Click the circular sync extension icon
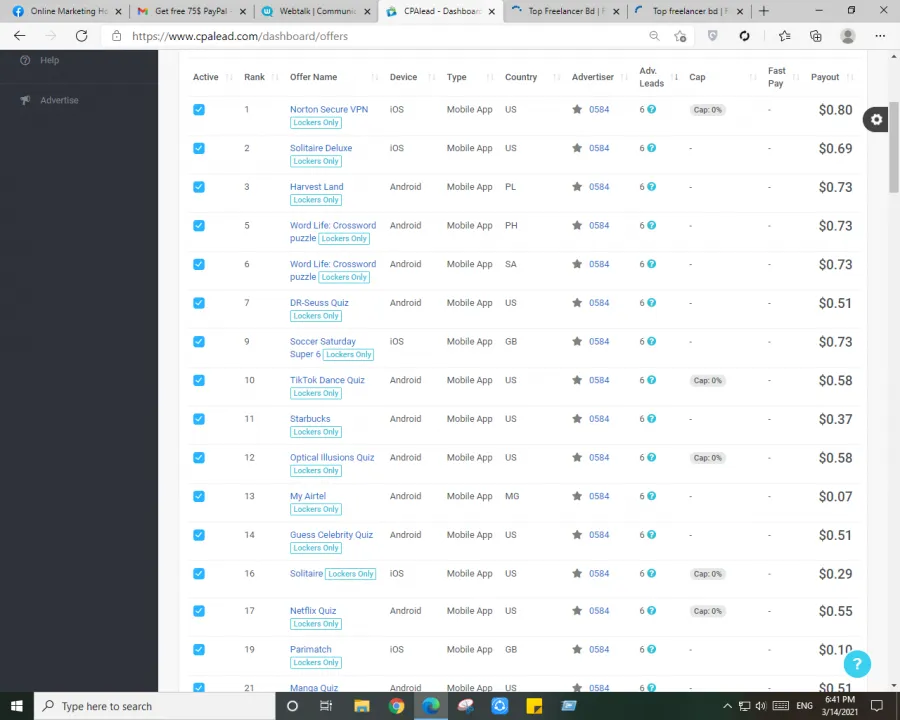Image resolution: width=900 pixels, height=720 pixels. (744, 36)
